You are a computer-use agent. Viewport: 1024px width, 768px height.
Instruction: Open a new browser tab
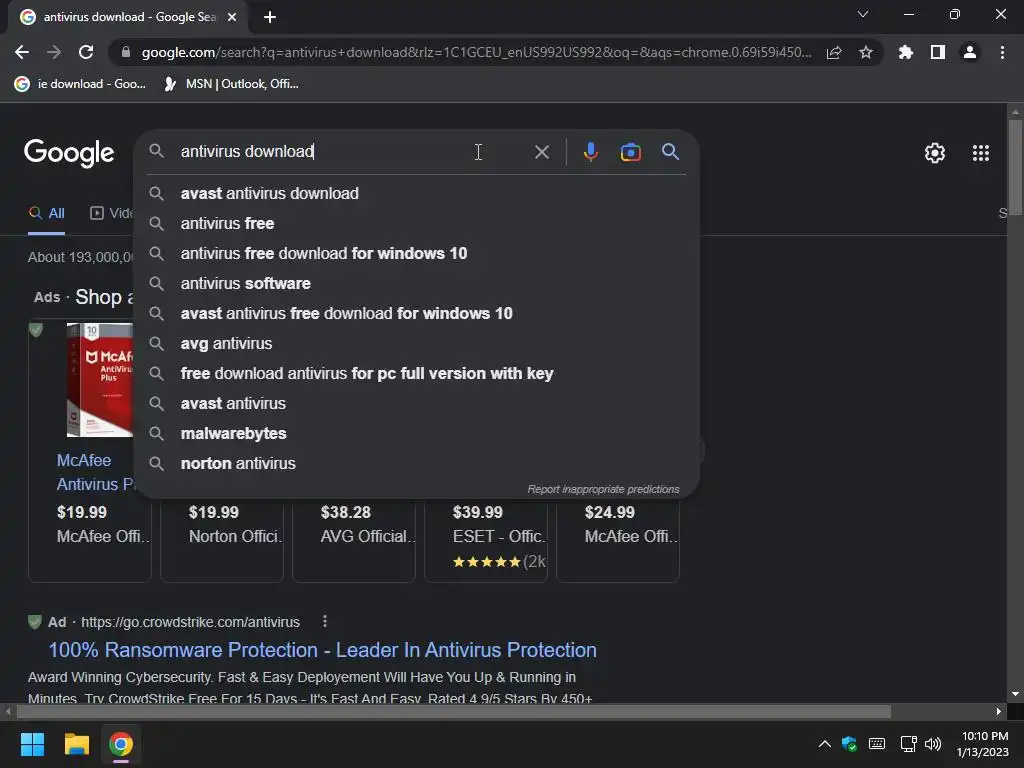[x=270, y=17]
